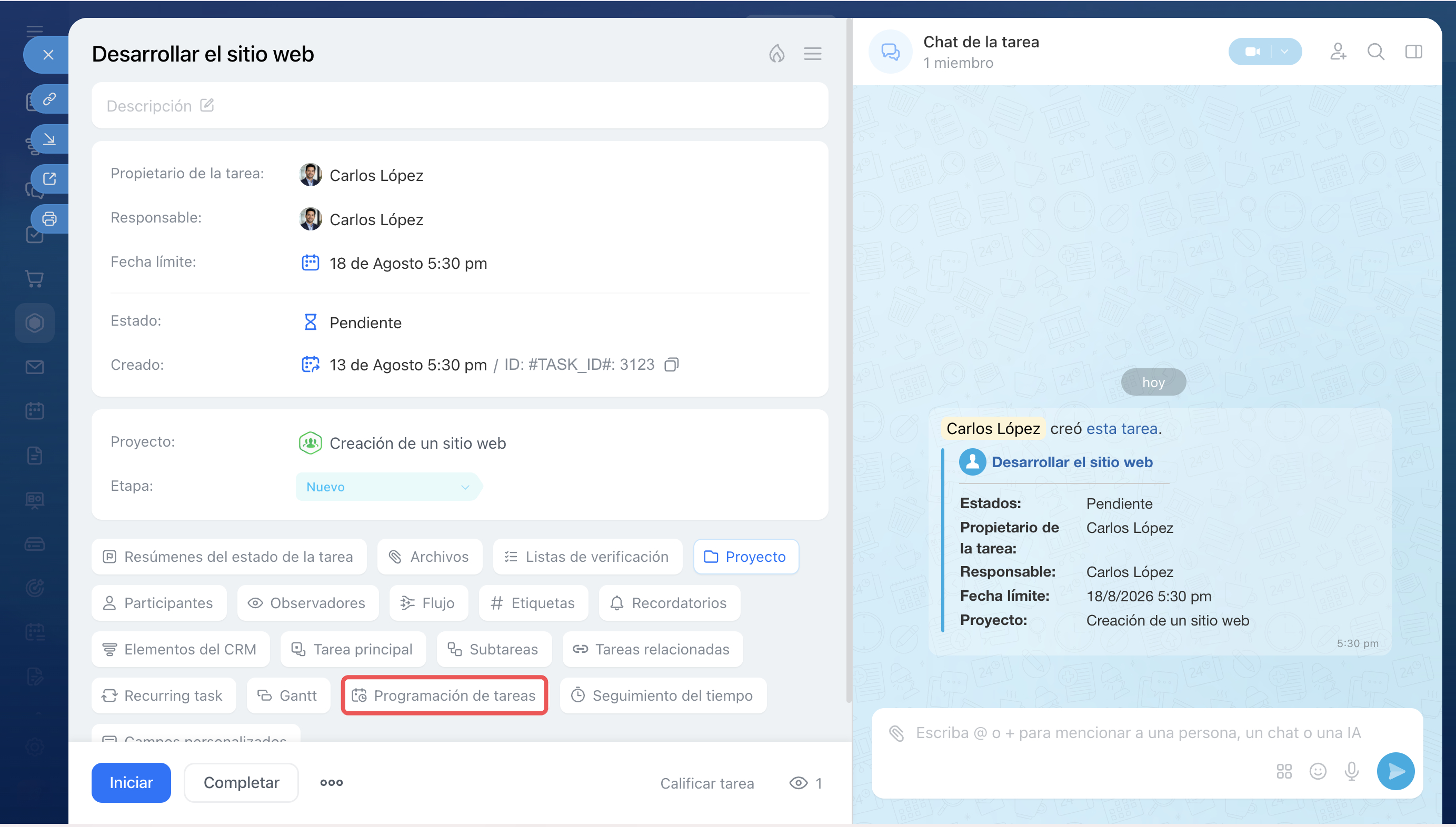1456x827 pixels.
Task: Open the Etapa dropdown showing Nuevo
Action: 388,487
